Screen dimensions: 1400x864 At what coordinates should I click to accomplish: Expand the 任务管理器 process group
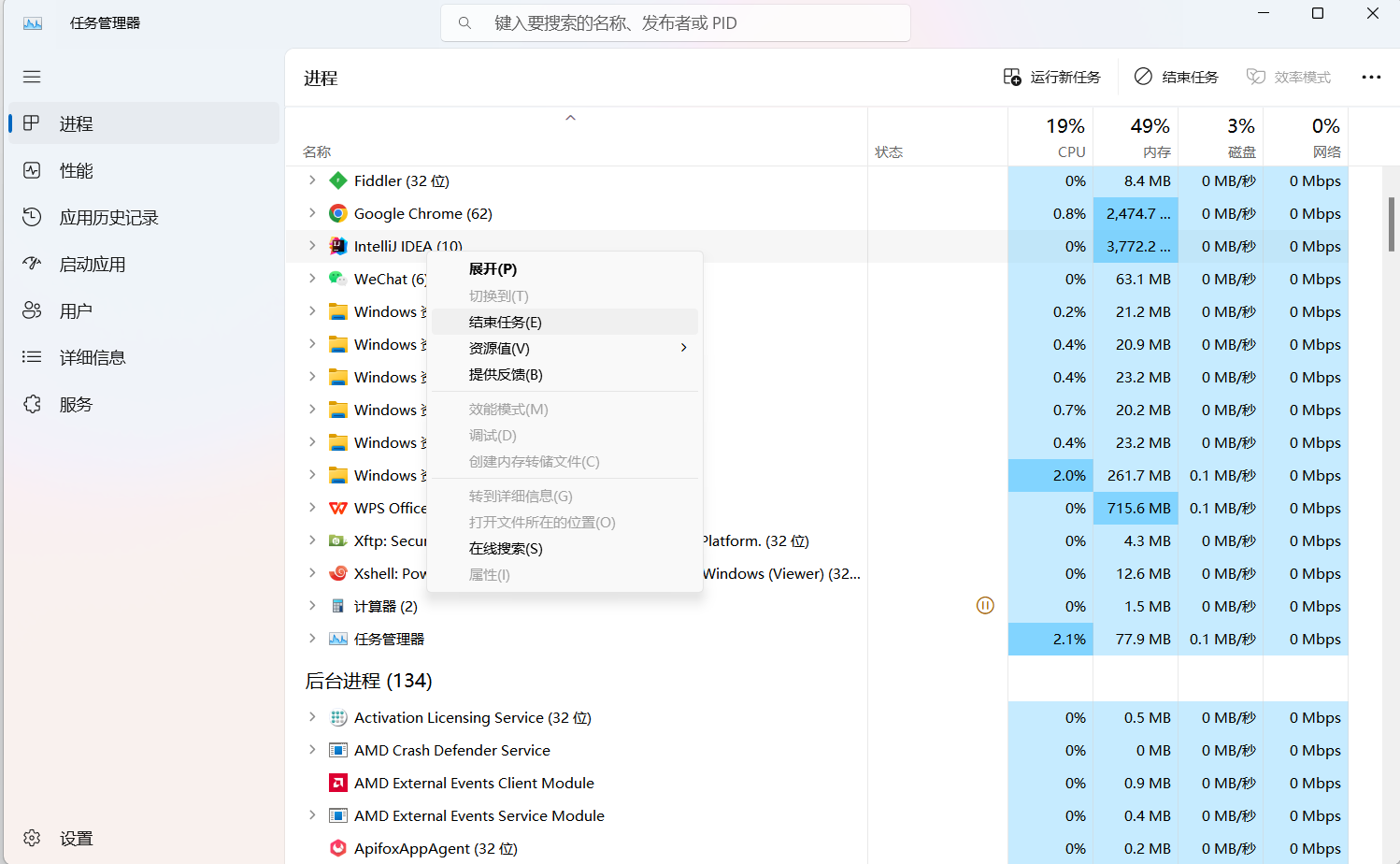[312, 639]
